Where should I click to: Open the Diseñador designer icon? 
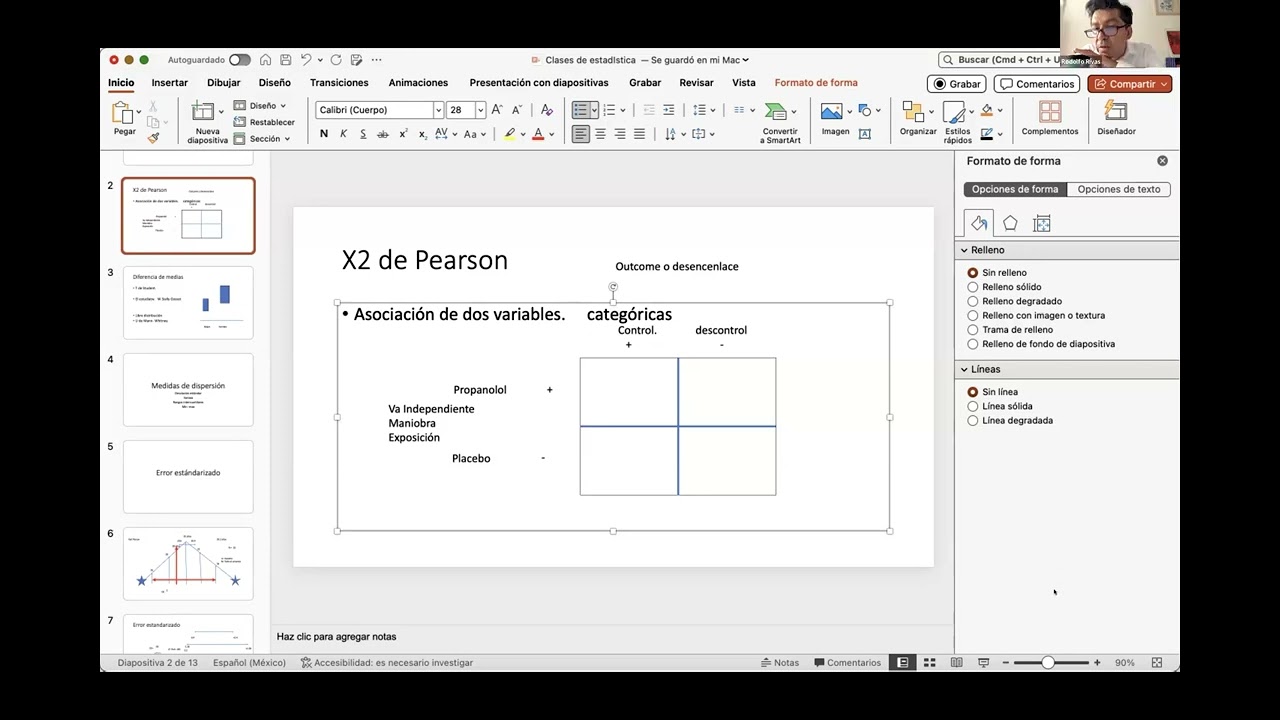point(1116,112)
